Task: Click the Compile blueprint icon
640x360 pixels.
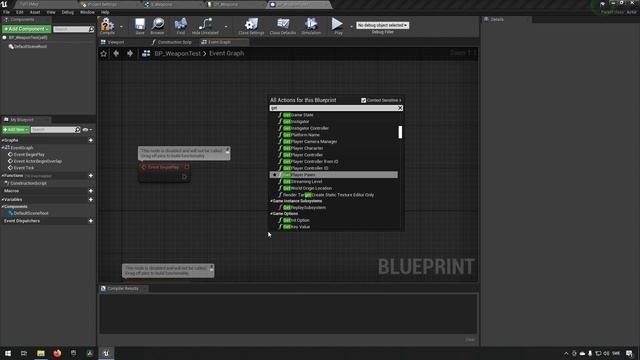Action: pyautogui.click(x=107, y=24)
